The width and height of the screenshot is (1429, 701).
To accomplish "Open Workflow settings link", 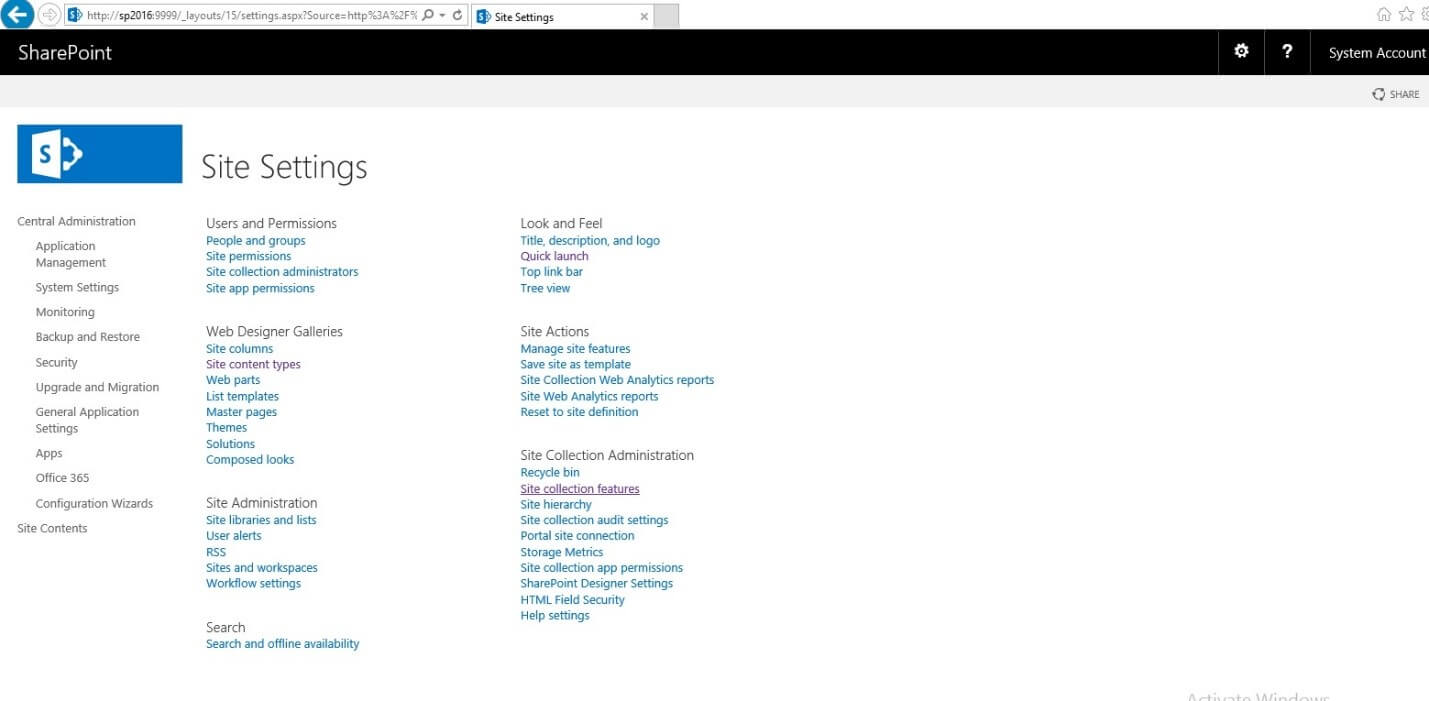I will click(x=253, y=584).
